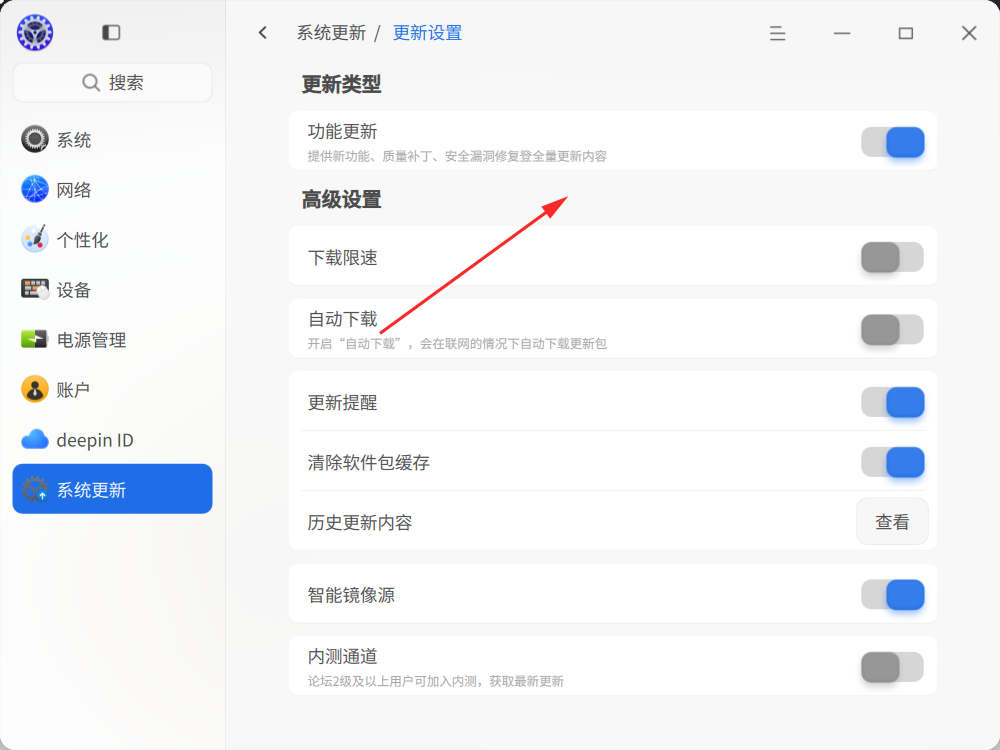
Task: Click 系统更新 breadcrumb link
Action: click(331, 33)
